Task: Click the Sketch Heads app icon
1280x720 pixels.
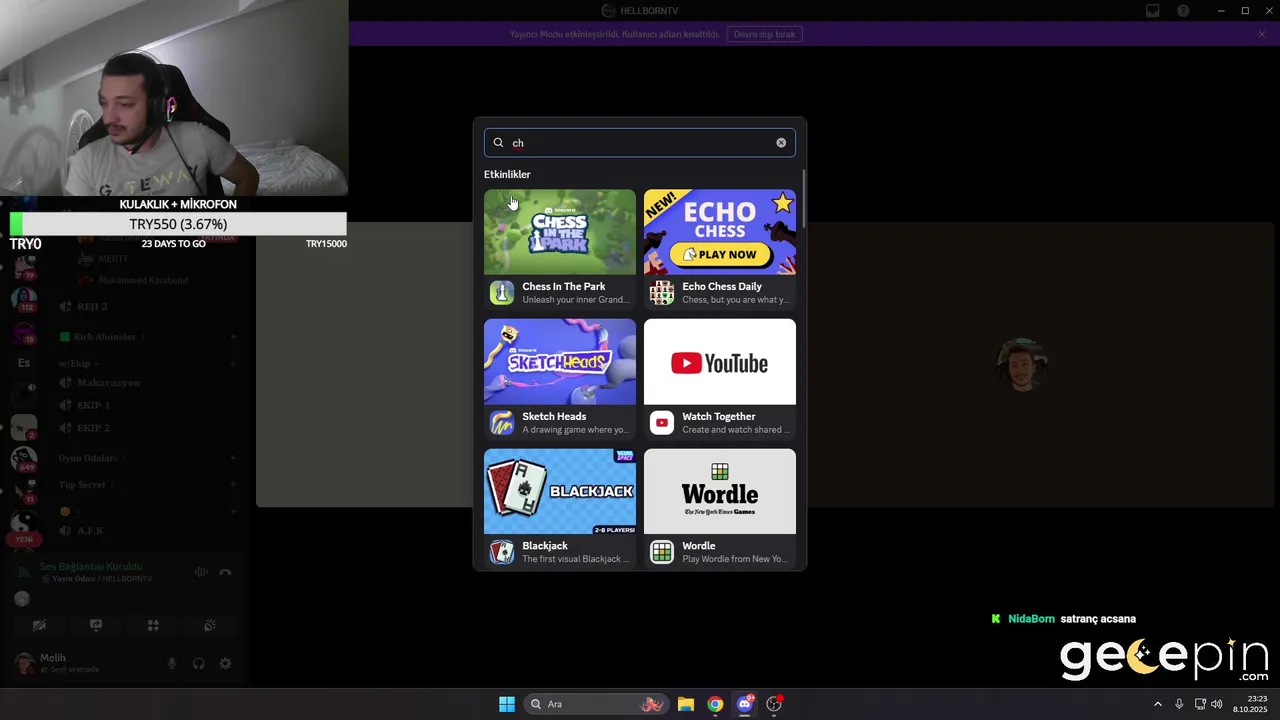Action: [502, 423]
